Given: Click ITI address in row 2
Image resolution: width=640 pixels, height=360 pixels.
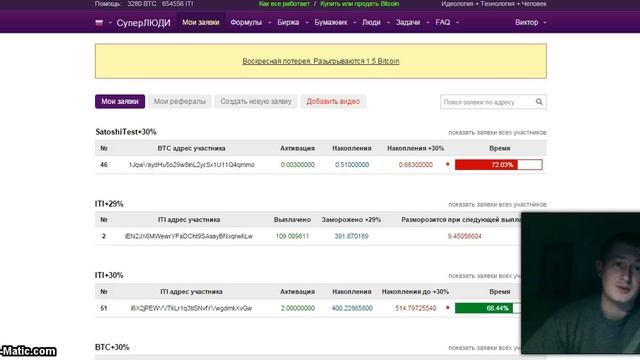Looking at the screenshot, I should point(189,236).
